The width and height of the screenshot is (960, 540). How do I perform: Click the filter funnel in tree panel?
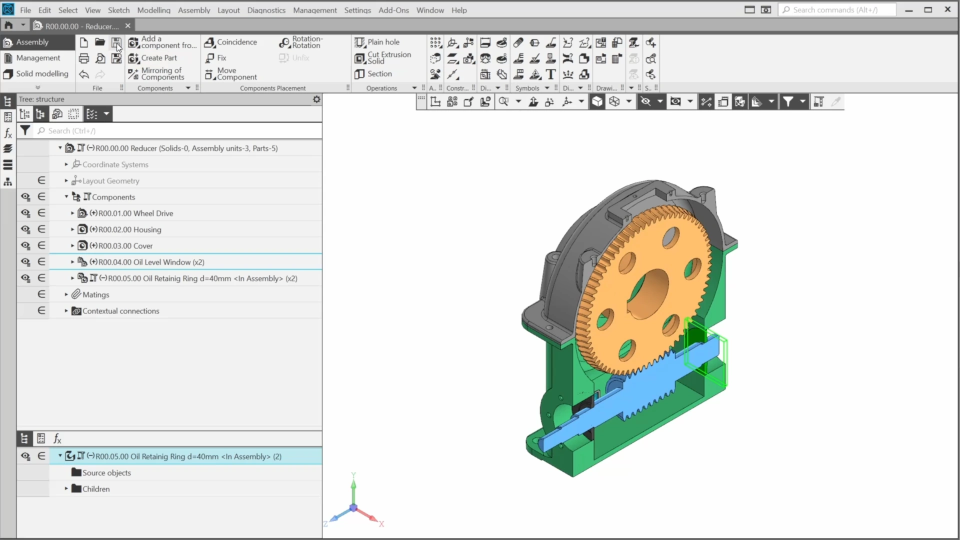pyautogui.click(x=25, y=131)
